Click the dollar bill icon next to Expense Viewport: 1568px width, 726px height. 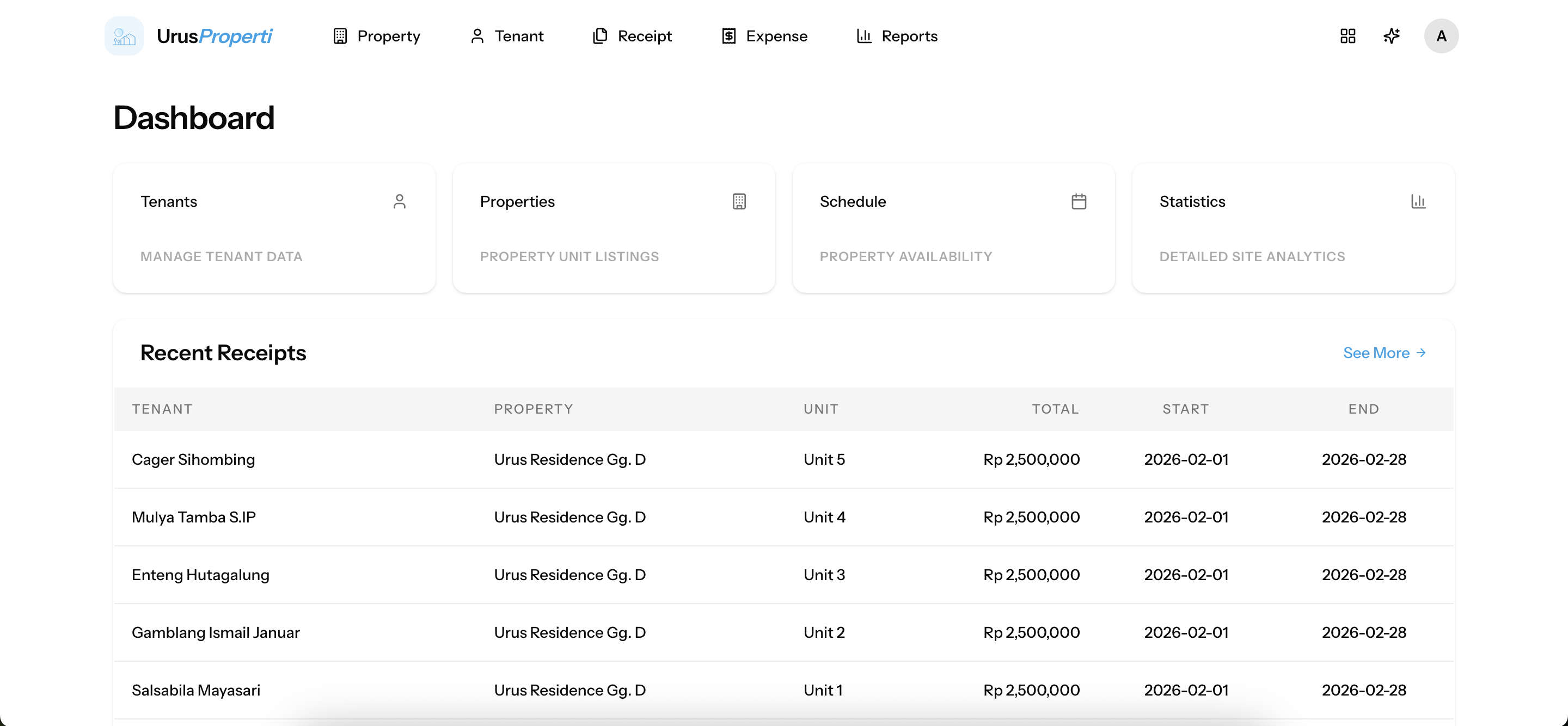coord(728,36)
